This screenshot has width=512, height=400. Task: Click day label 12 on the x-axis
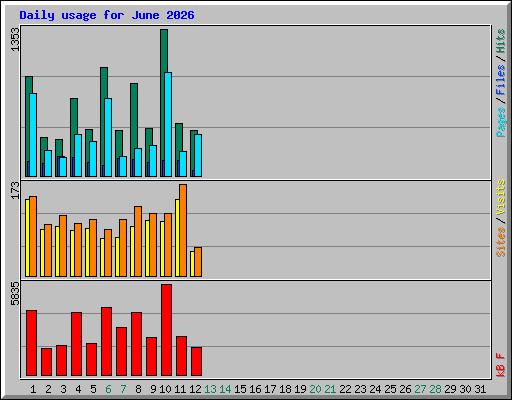click(195, 389)
